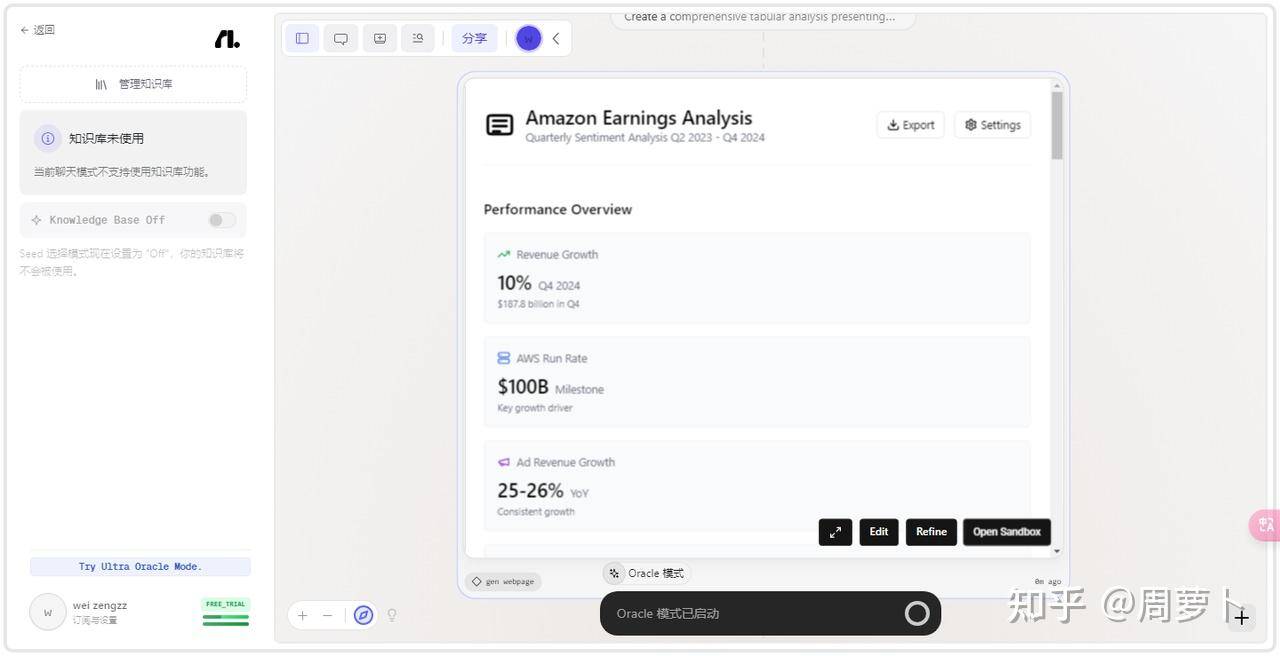Viewport: 1280px width, 656px height.
Task: Click the '0m ago' timestamp
Action: pos(1048,581)
